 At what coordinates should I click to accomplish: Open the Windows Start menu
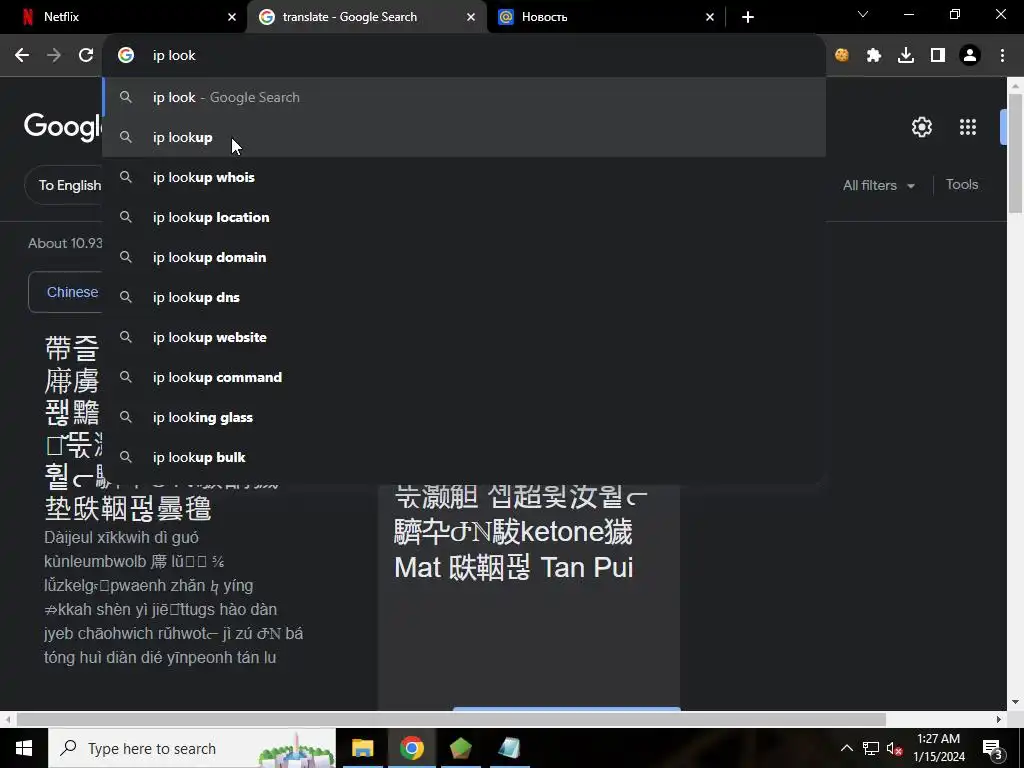[x=24, y=748]
